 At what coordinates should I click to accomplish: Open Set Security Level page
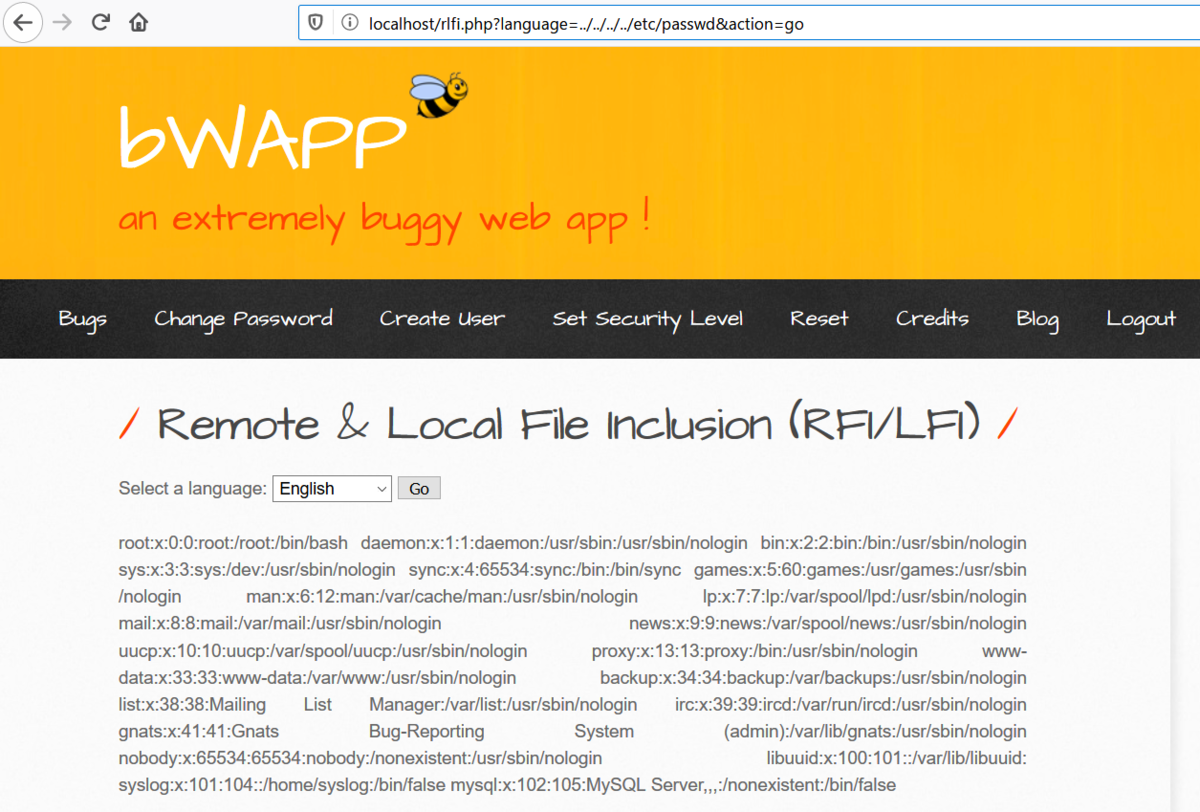(648, 319)
